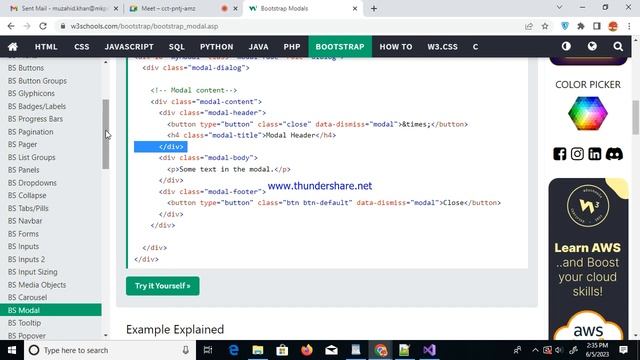Open the Learn AWS advertisement
The image size is (640, 360).
pyautogui.click(x=588, y=259)
